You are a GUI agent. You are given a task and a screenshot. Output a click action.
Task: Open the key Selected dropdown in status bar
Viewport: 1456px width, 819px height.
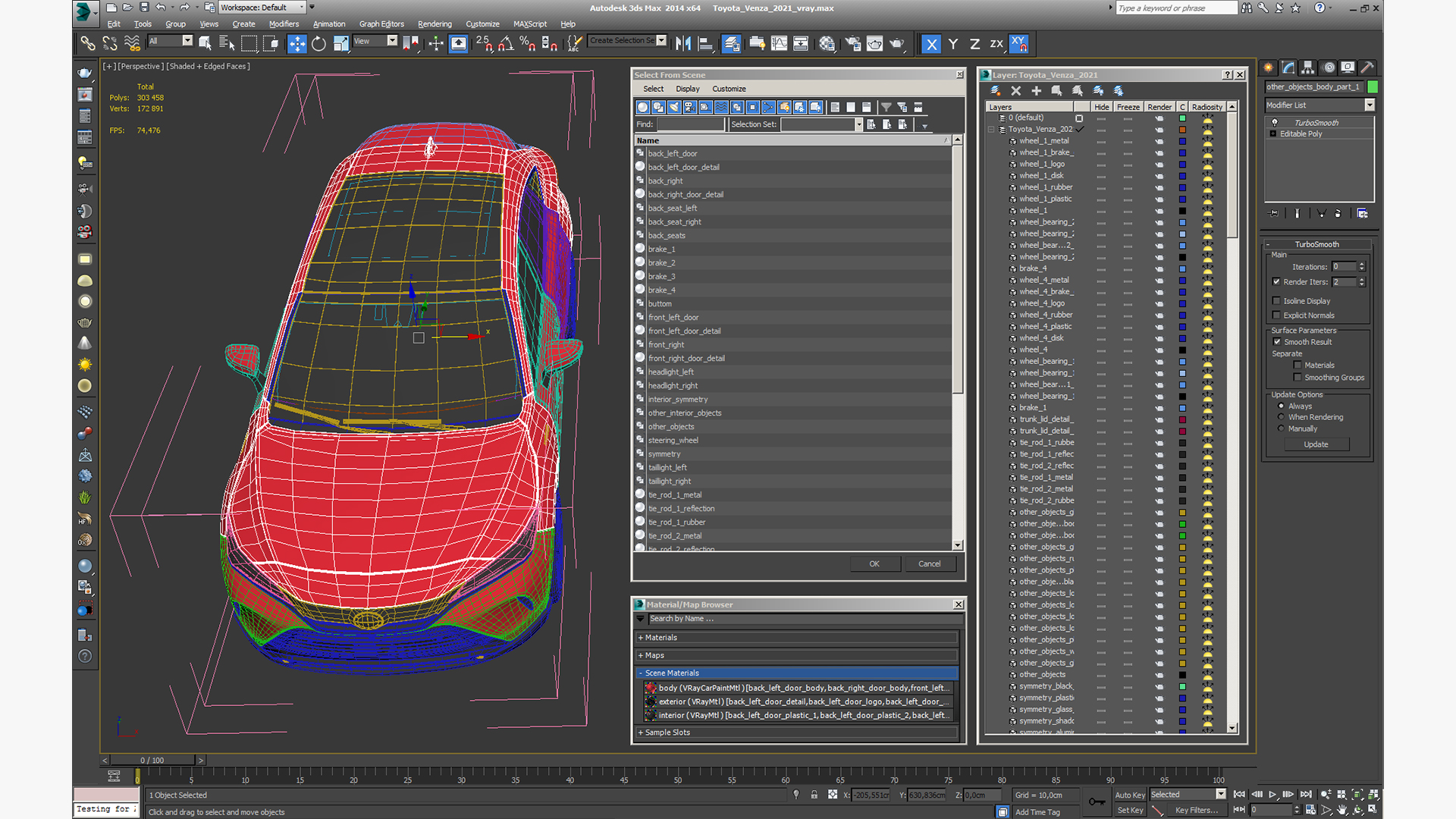point(1221,795)
